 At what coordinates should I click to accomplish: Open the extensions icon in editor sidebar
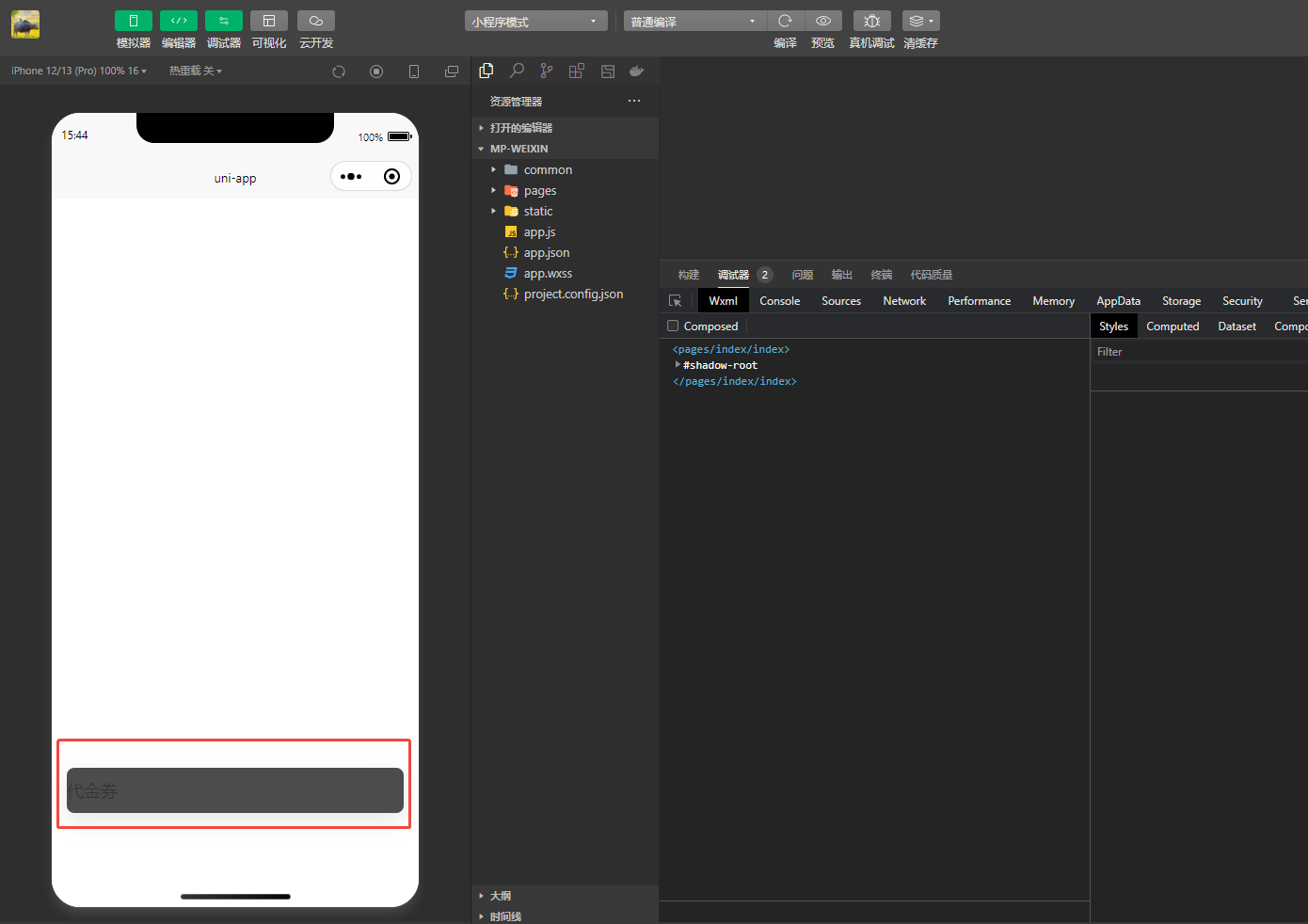pos(577,71)
